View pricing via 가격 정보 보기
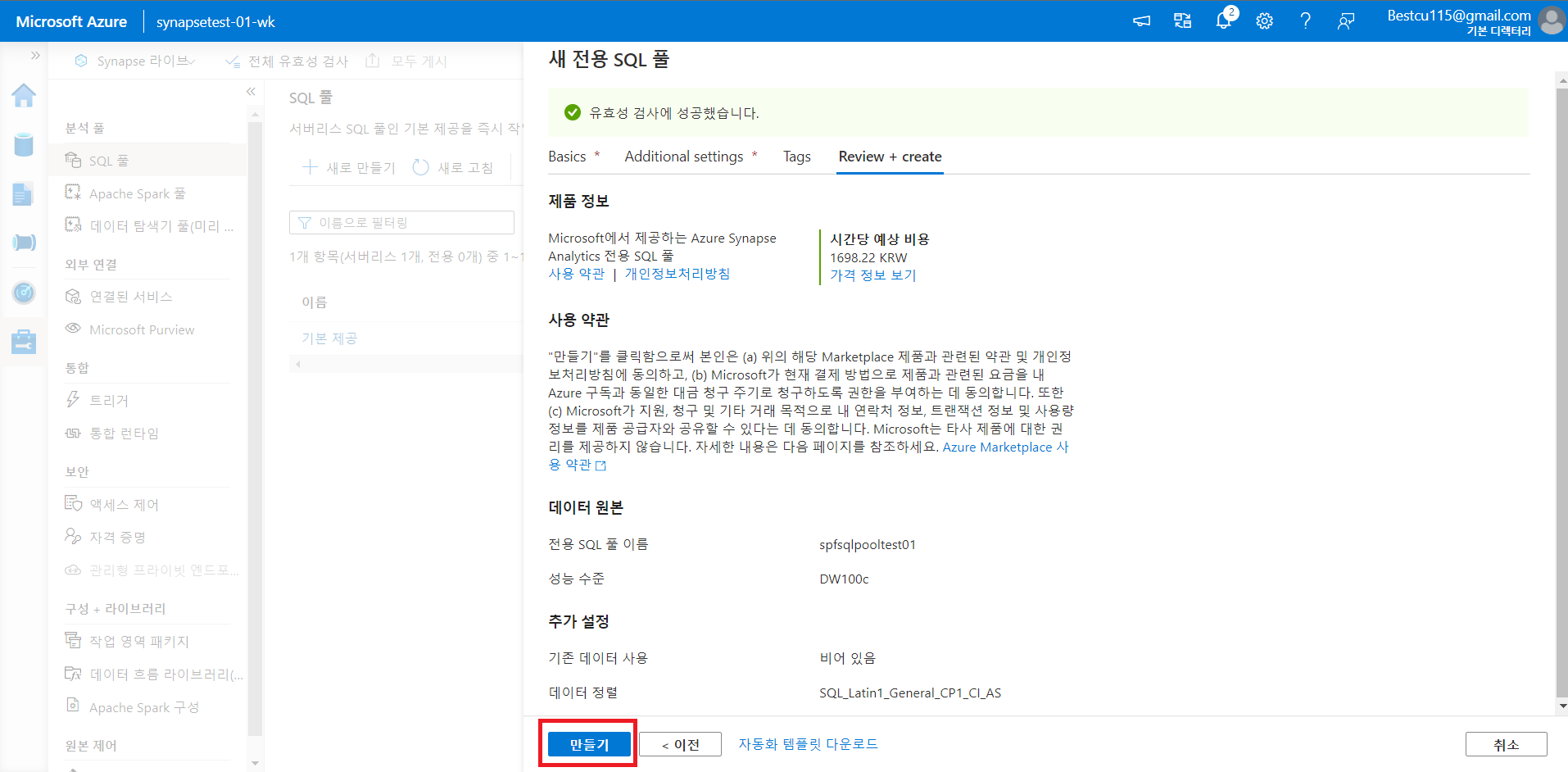This screenshot has width=1568, height=772. coord(873,275)
